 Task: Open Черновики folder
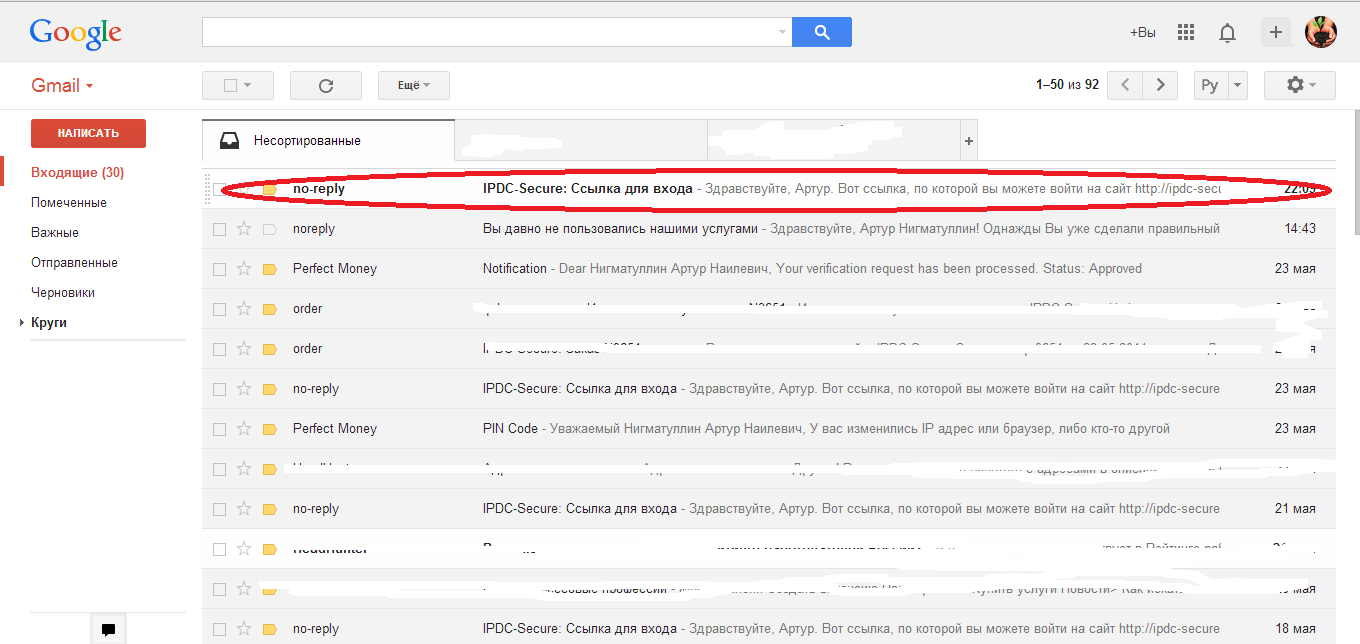coord(62,293)
